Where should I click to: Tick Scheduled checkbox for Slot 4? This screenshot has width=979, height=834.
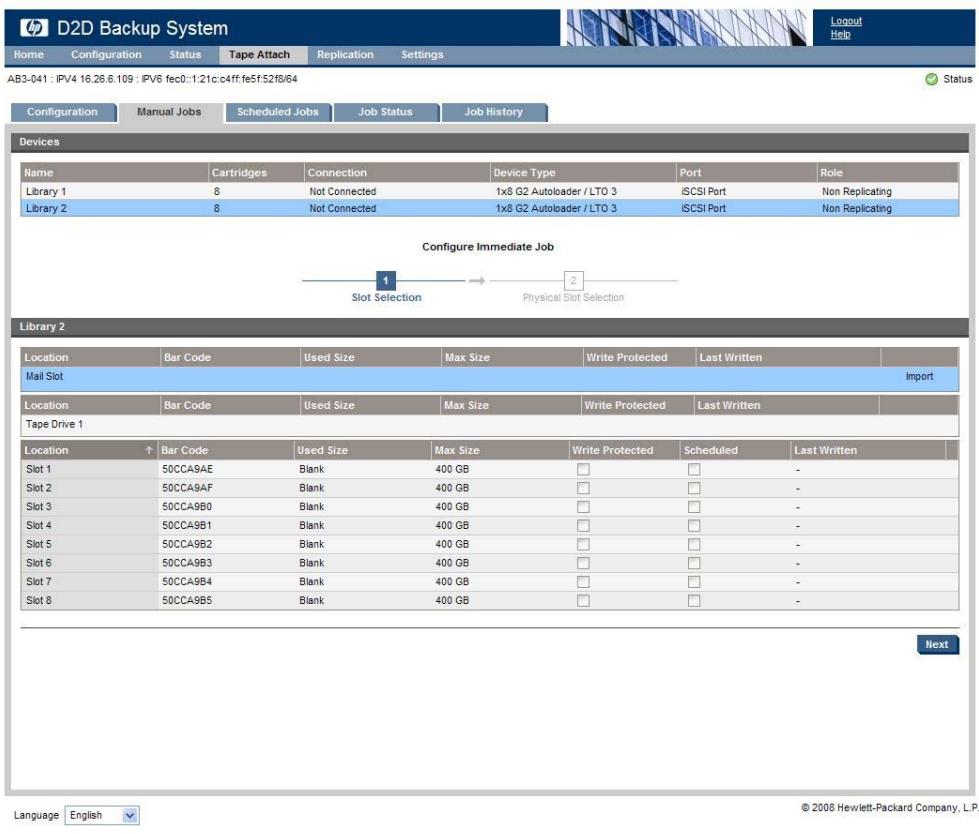tap(694, 526)
